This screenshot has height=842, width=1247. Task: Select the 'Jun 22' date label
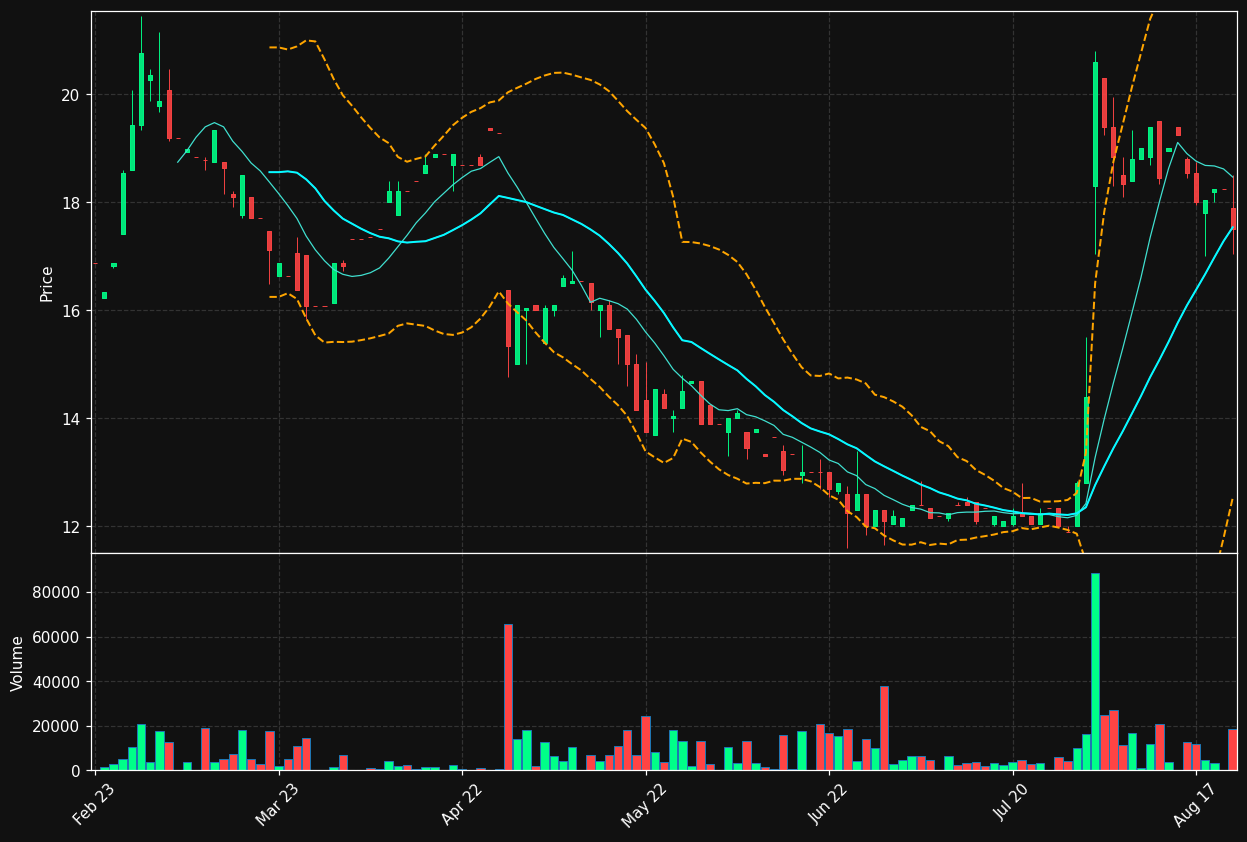(829, 804)
